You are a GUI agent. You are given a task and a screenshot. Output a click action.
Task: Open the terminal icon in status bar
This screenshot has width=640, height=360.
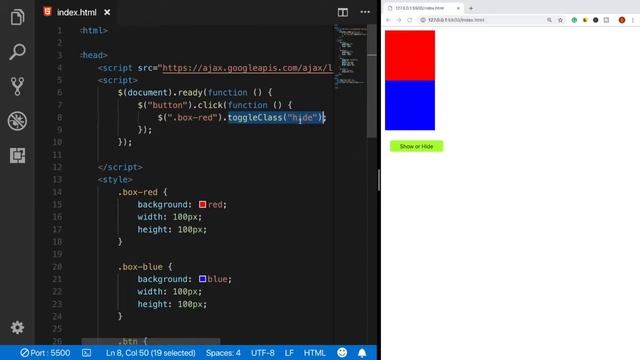pos(87,353)
